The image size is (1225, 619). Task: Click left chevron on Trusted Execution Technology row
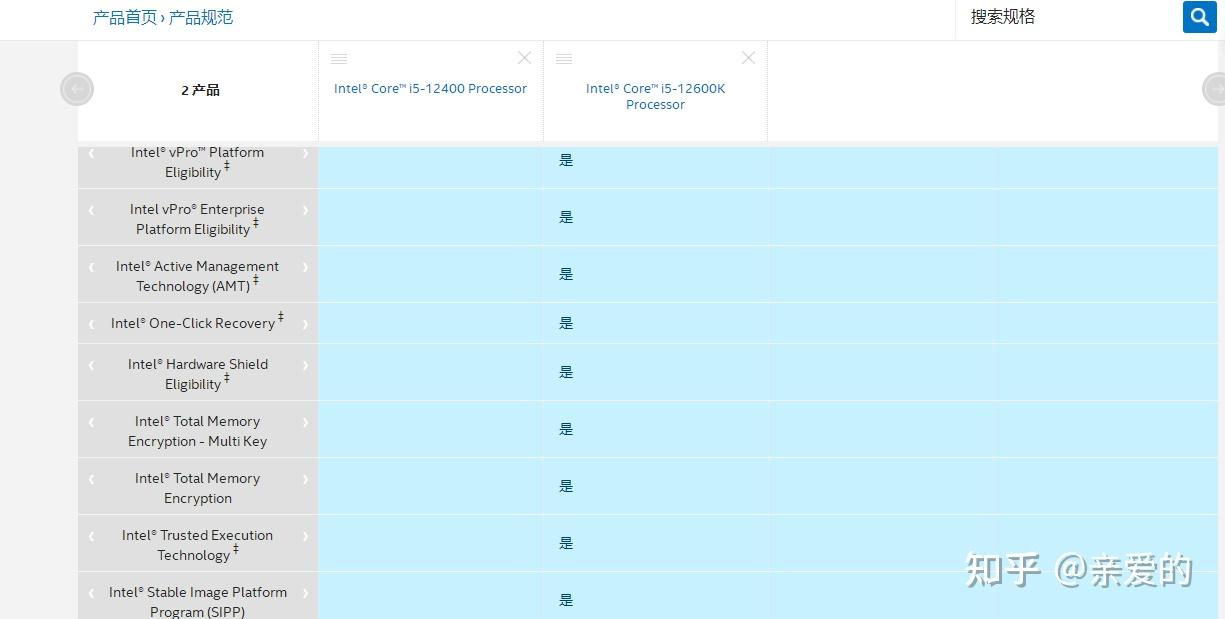tap(91, 536)
